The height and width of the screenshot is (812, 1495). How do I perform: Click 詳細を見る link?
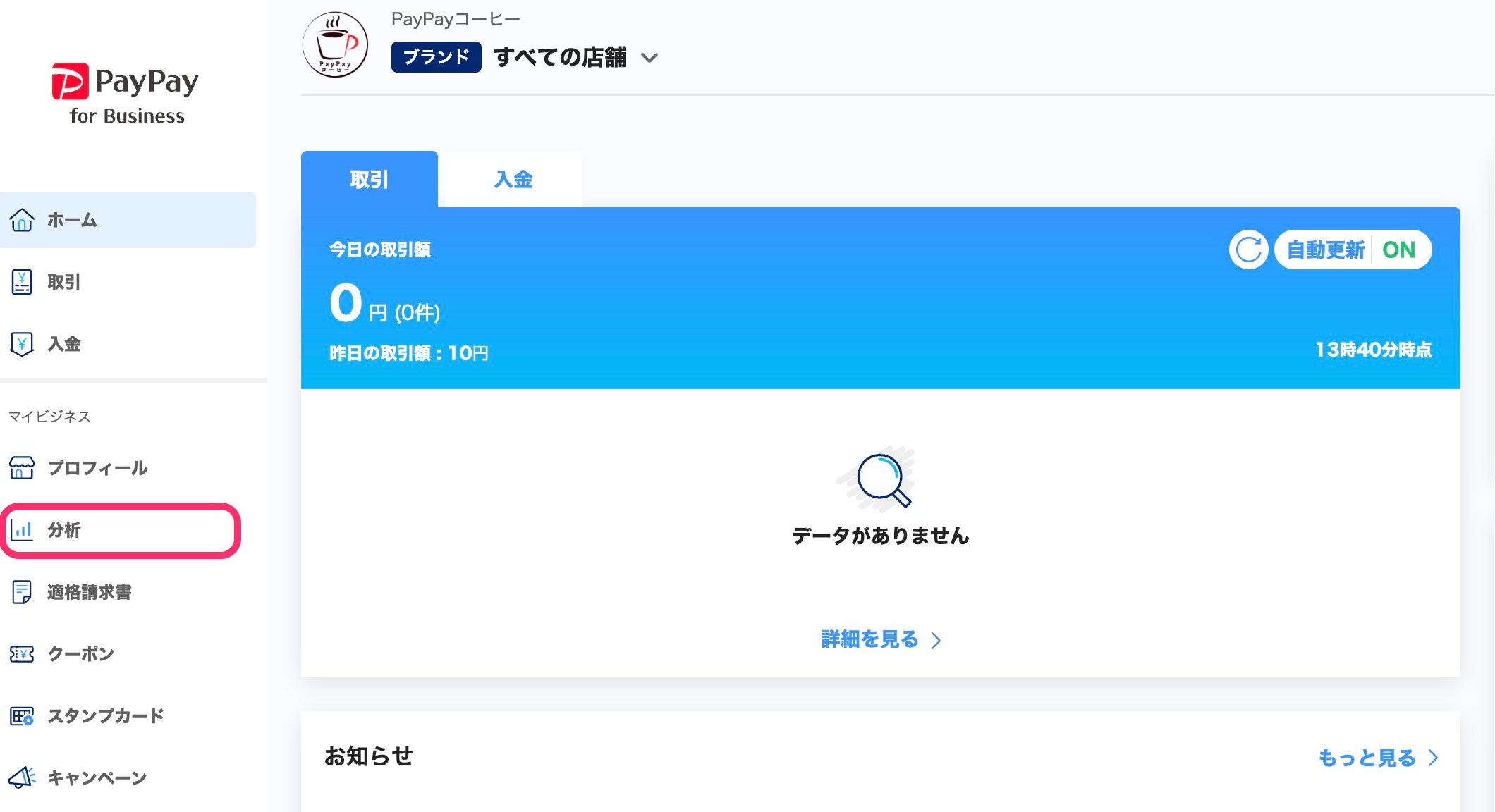click(869, 639)
